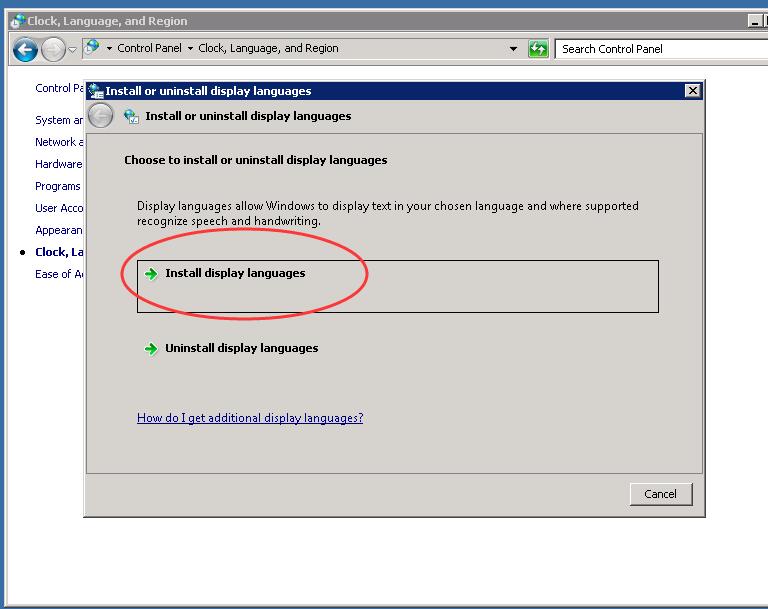Click the Control Panel back arrow button

[x=25, y=49]
